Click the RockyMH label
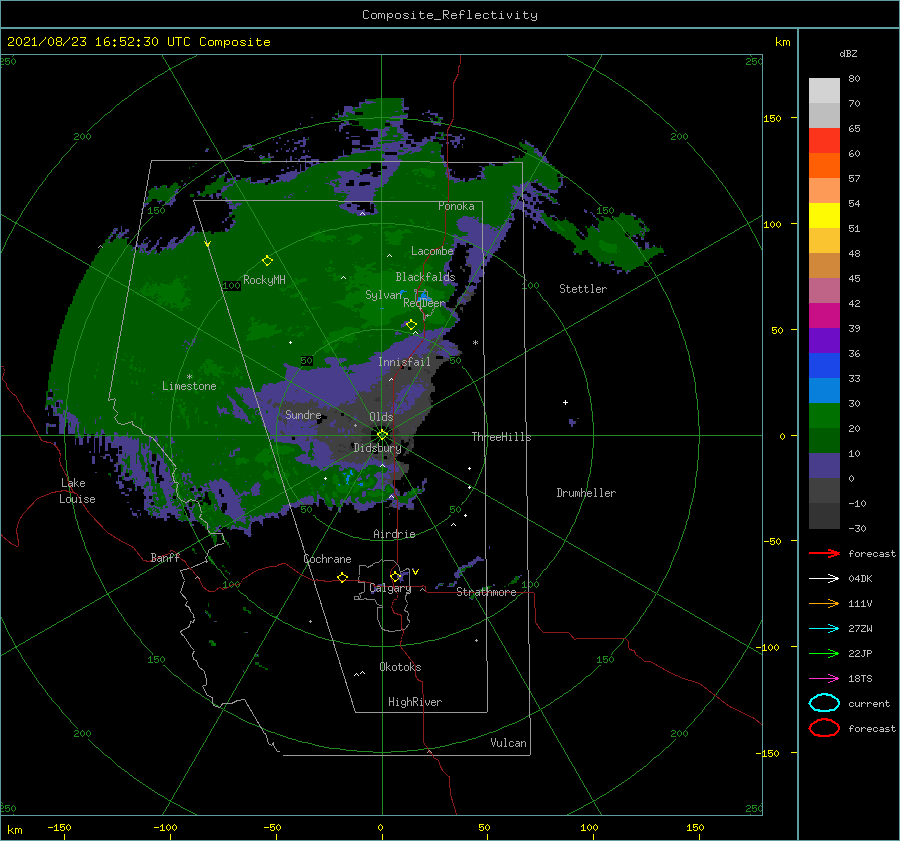This screenshot has height=841, width=900. (x=264, y=280)
